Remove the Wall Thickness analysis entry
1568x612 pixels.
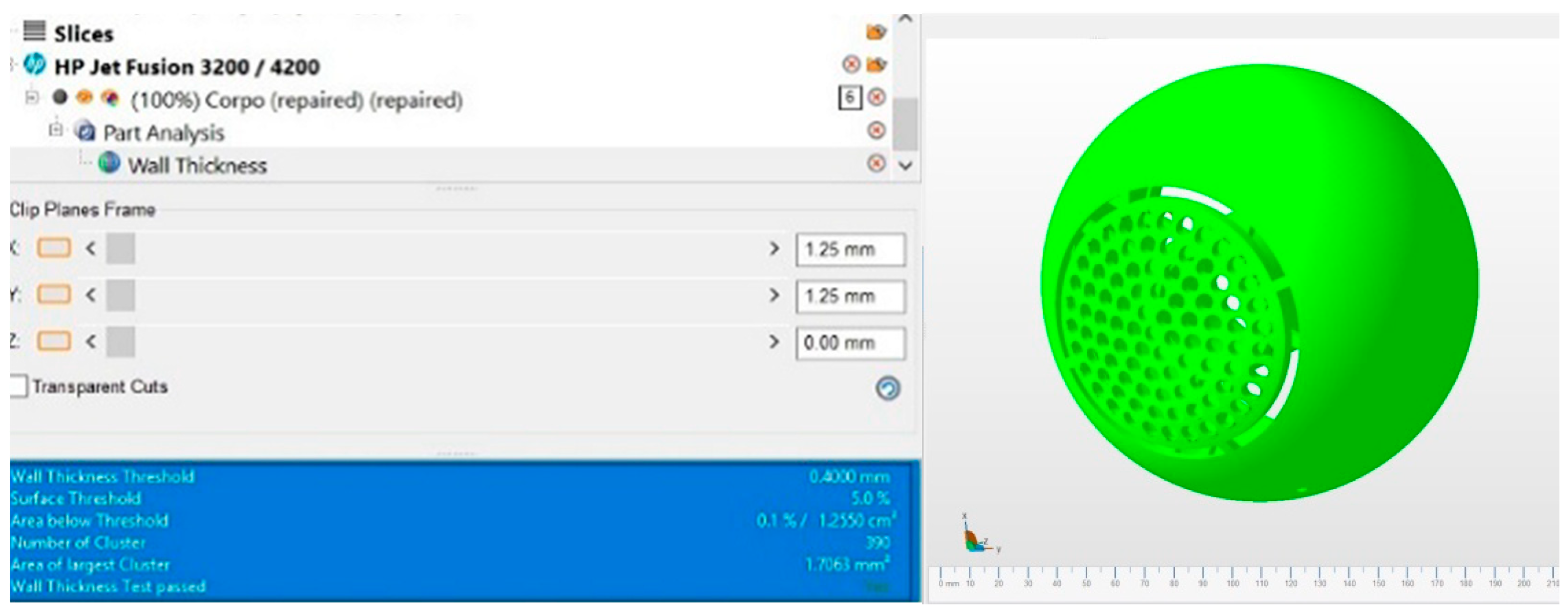point(876,163)
